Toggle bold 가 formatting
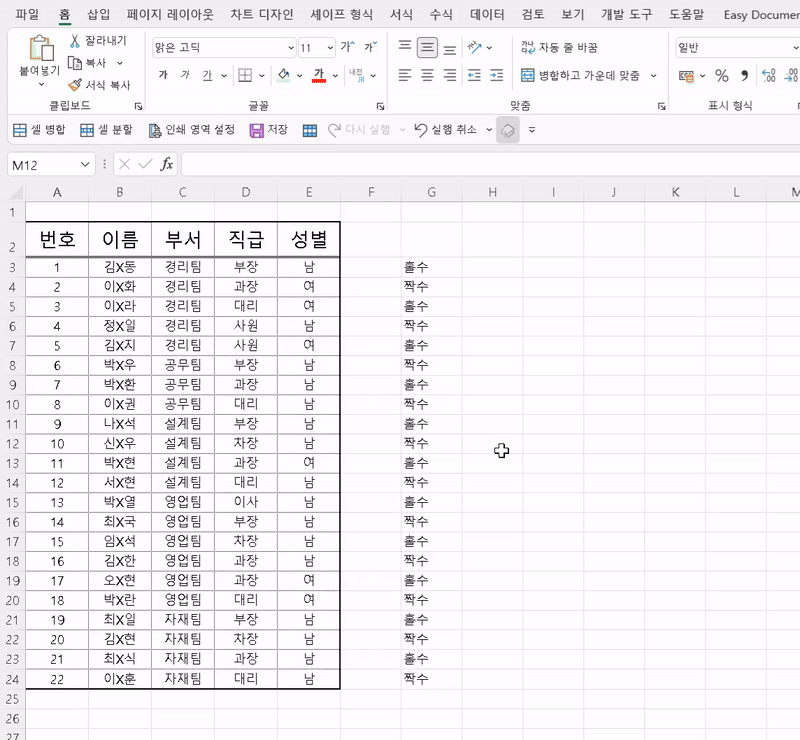The height and width of the screenshot is (740, 800). [x=163, y=76]
